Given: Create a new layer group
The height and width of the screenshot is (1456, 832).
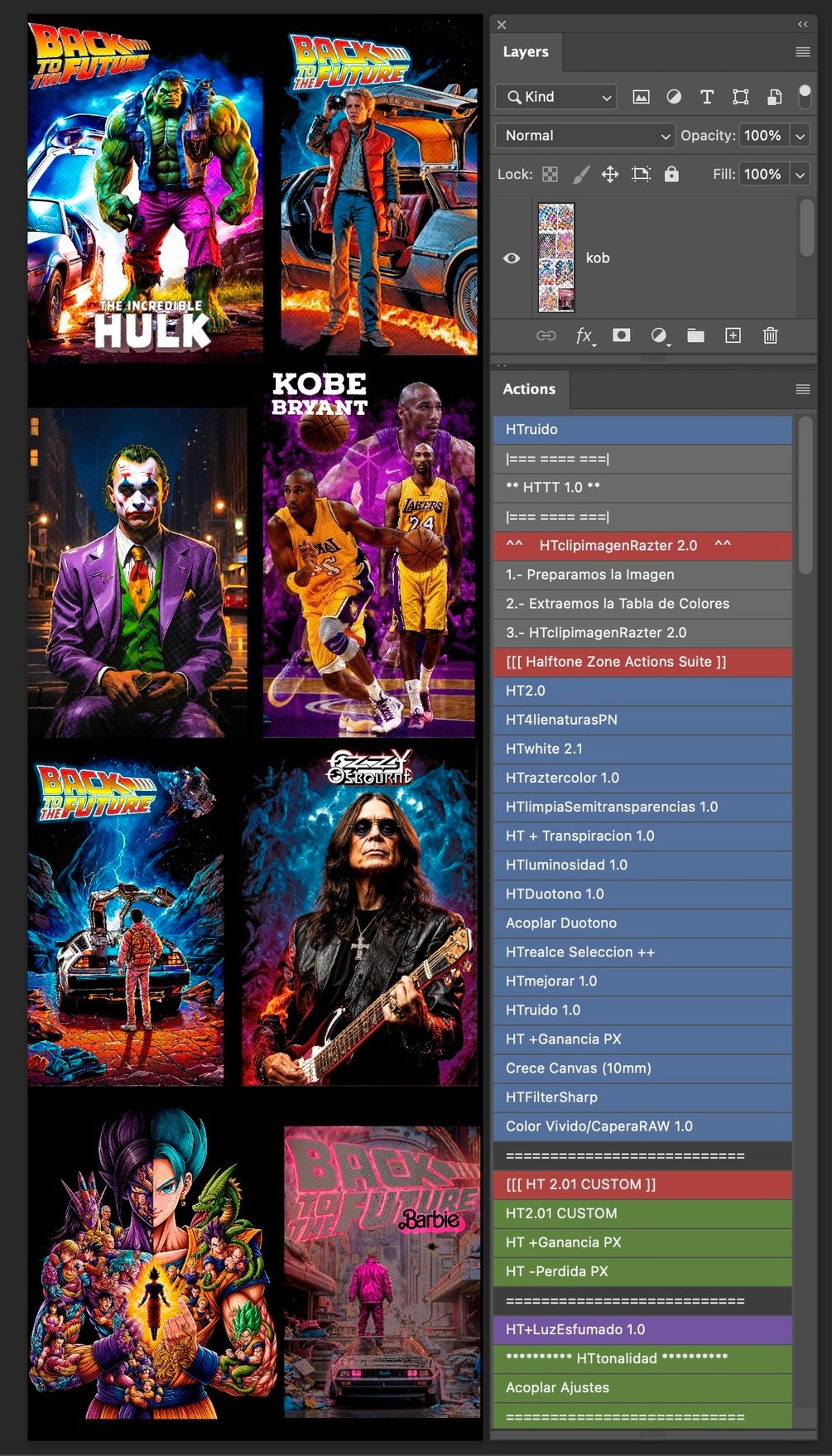Looking at the screenshot, I should pyautogui.click(x=695, y=335).
